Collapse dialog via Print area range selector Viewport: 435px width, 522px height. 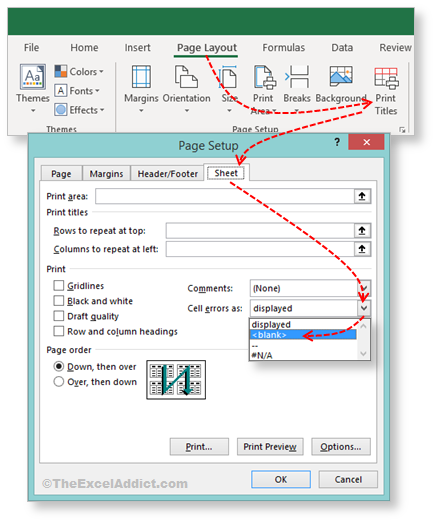click(362, 196)
